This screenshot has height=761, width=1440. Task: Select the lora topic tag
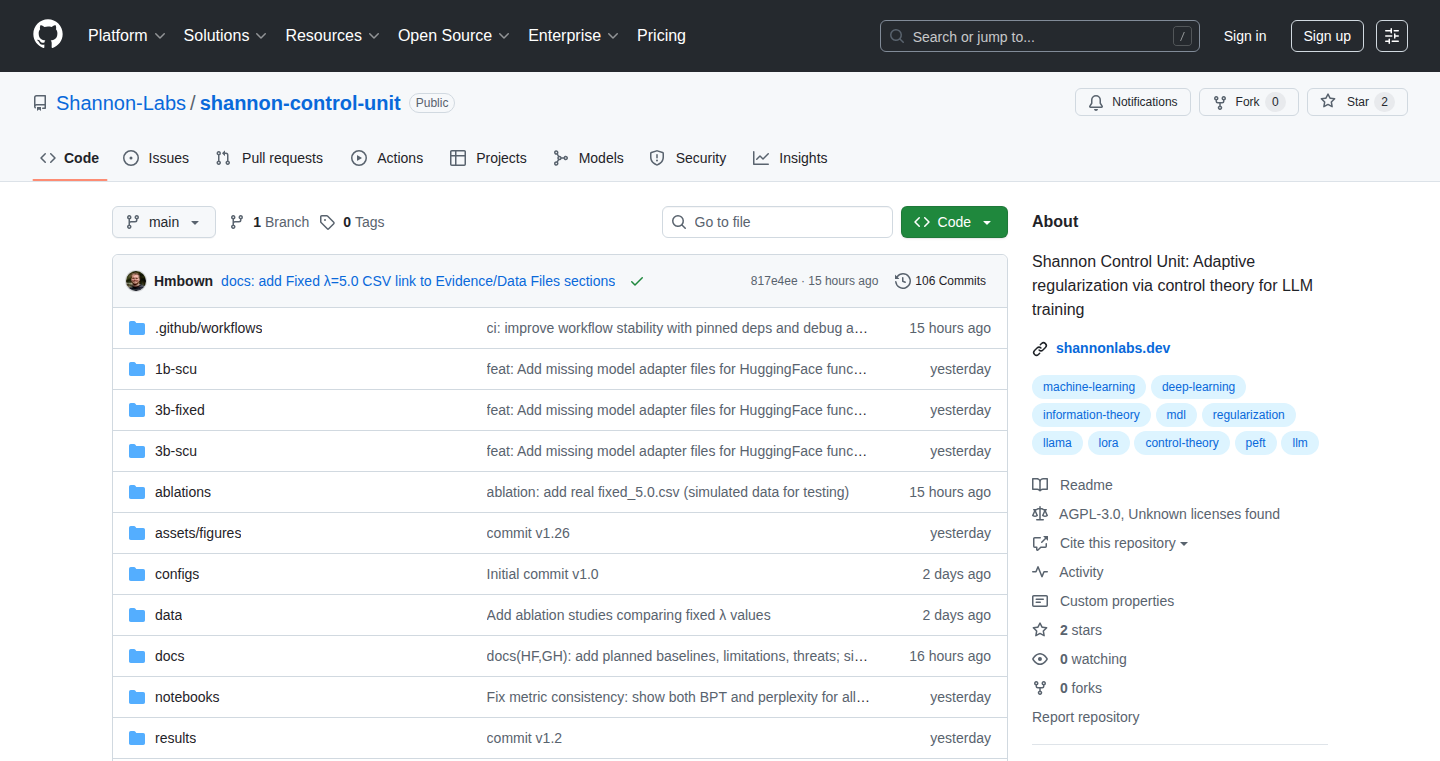[x=1108, y=443]
